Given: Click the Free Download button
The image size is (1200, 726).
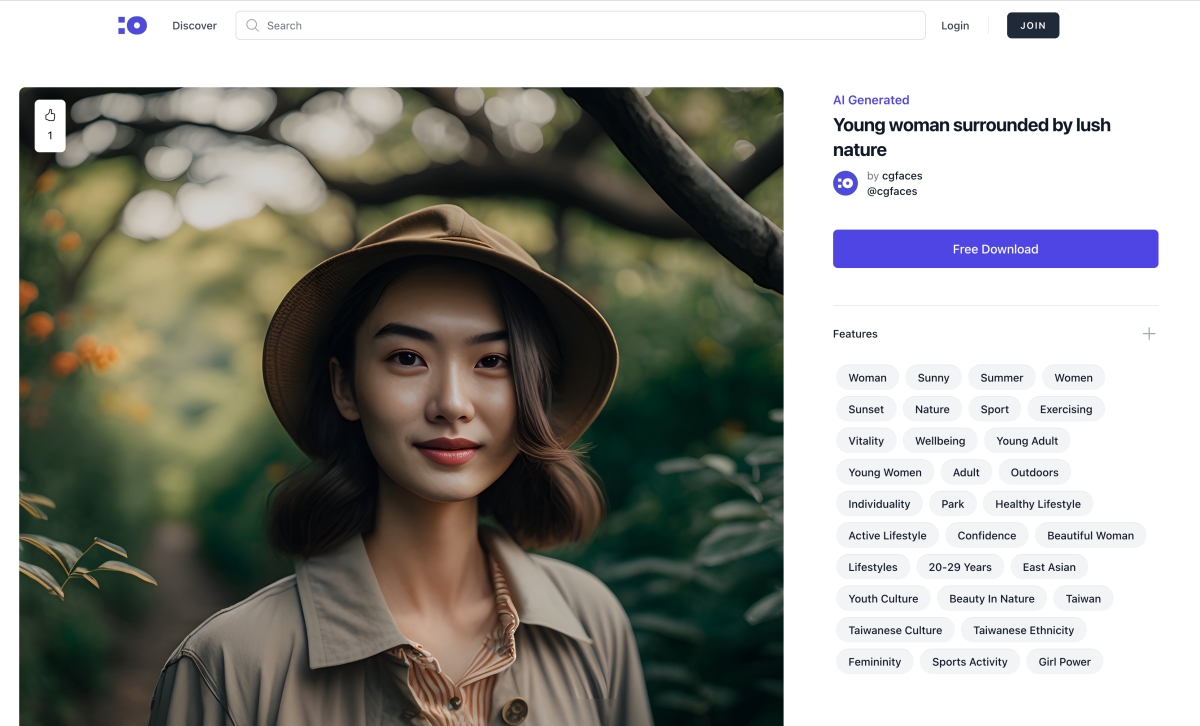Looking at the screenshot, I should pyautogui.click(x=995, y=249).
